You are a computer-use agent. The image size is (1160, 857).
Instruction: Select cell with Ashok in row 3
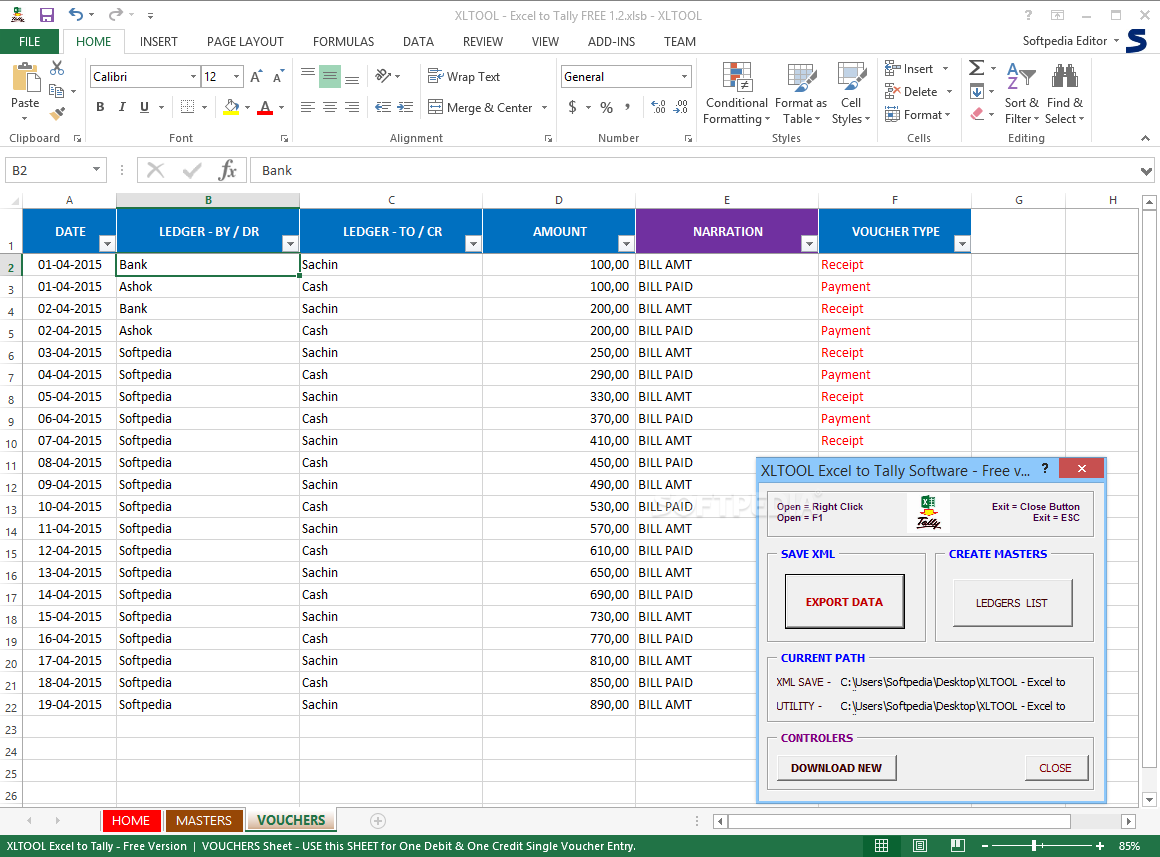pos(208,286)
